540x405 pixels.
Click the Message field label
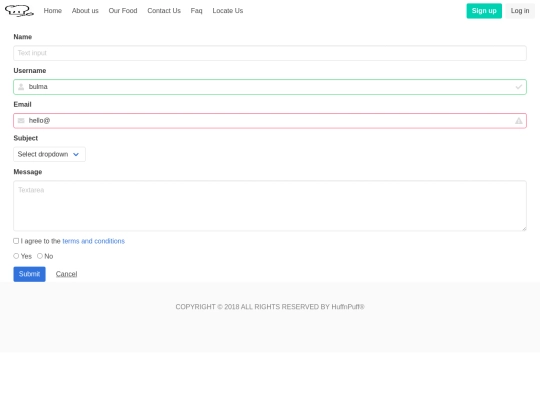coord(28,172)
